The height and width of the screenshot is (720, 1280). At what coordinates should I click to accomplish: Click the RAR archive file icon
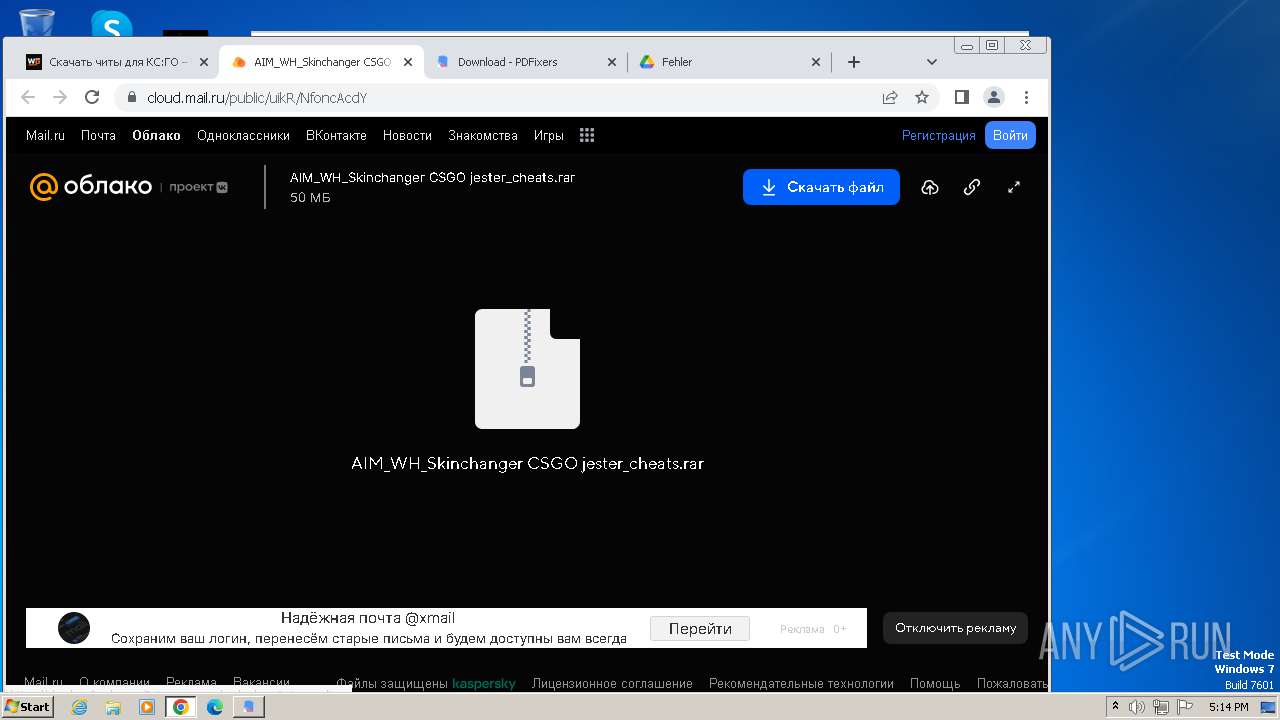527,369
